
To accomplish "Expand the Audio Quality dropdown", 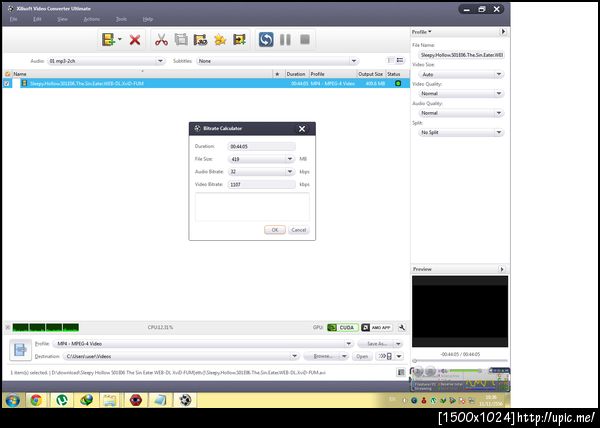I will click(x=499, y=113).
